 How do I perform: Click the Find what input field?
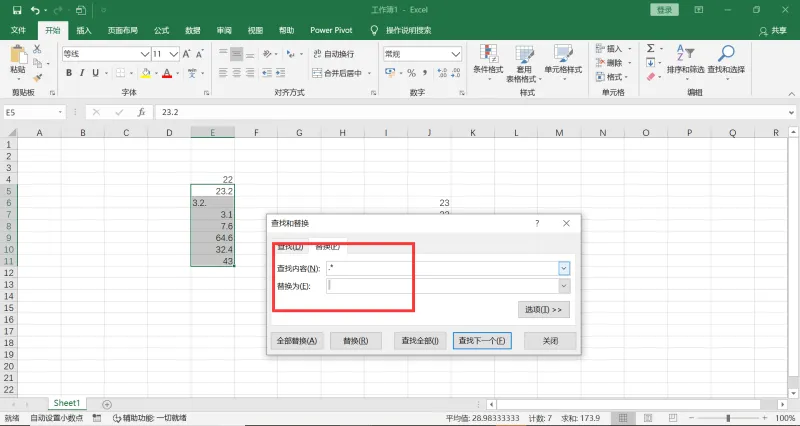[x=442, y=268]
